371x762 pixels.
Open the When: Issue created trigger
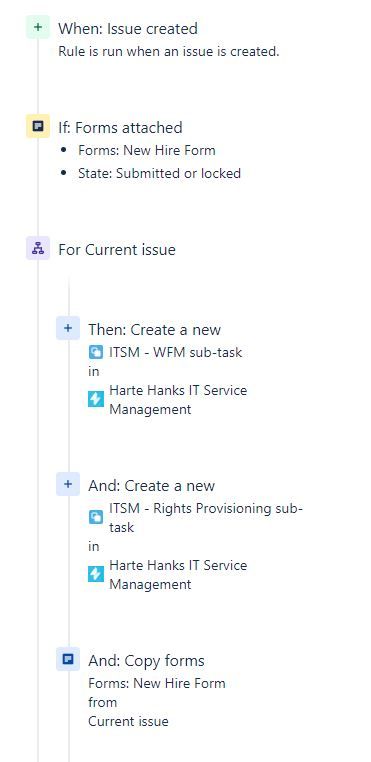click(128, 28)
